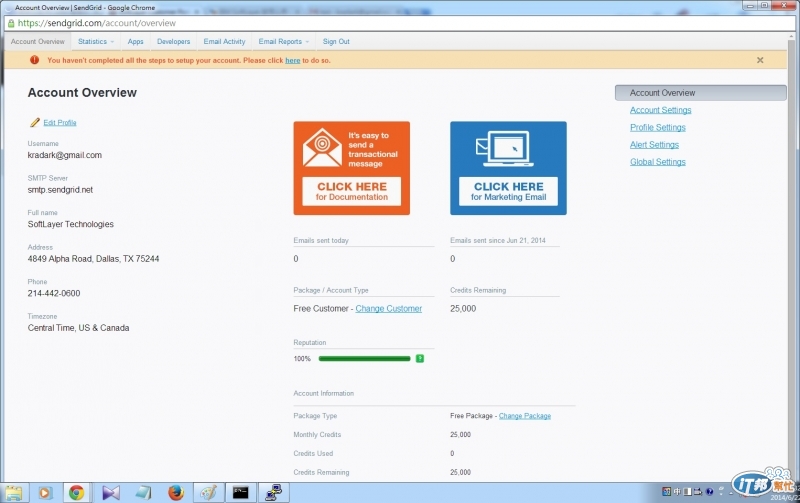Click the envelope icon in the orange transactional card
This screenshot has height=503, width=800.
pyautogui.click(x=322, y=148)
